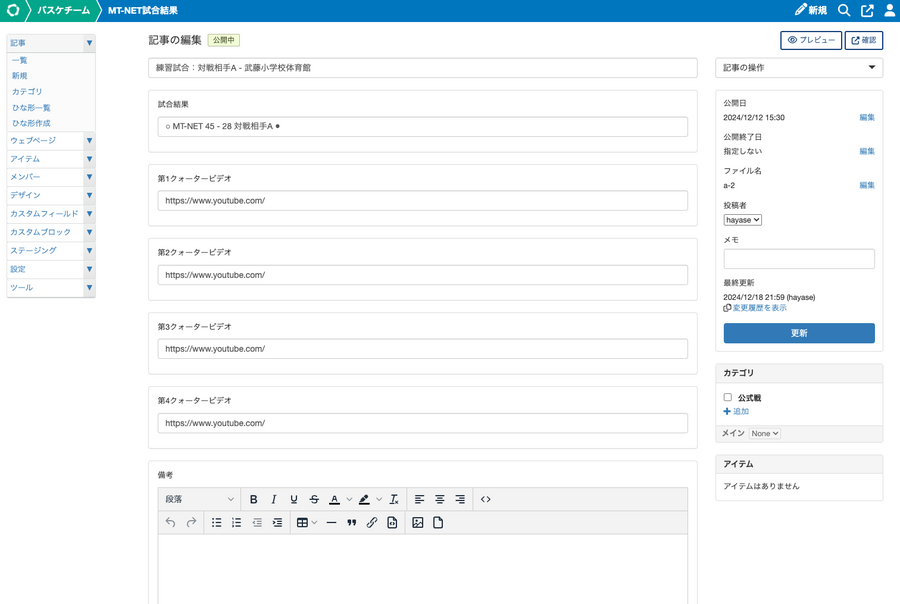This screenshot has height=604, width=900.
Task: Center-align text in the editor
Action: pos(440,500)
